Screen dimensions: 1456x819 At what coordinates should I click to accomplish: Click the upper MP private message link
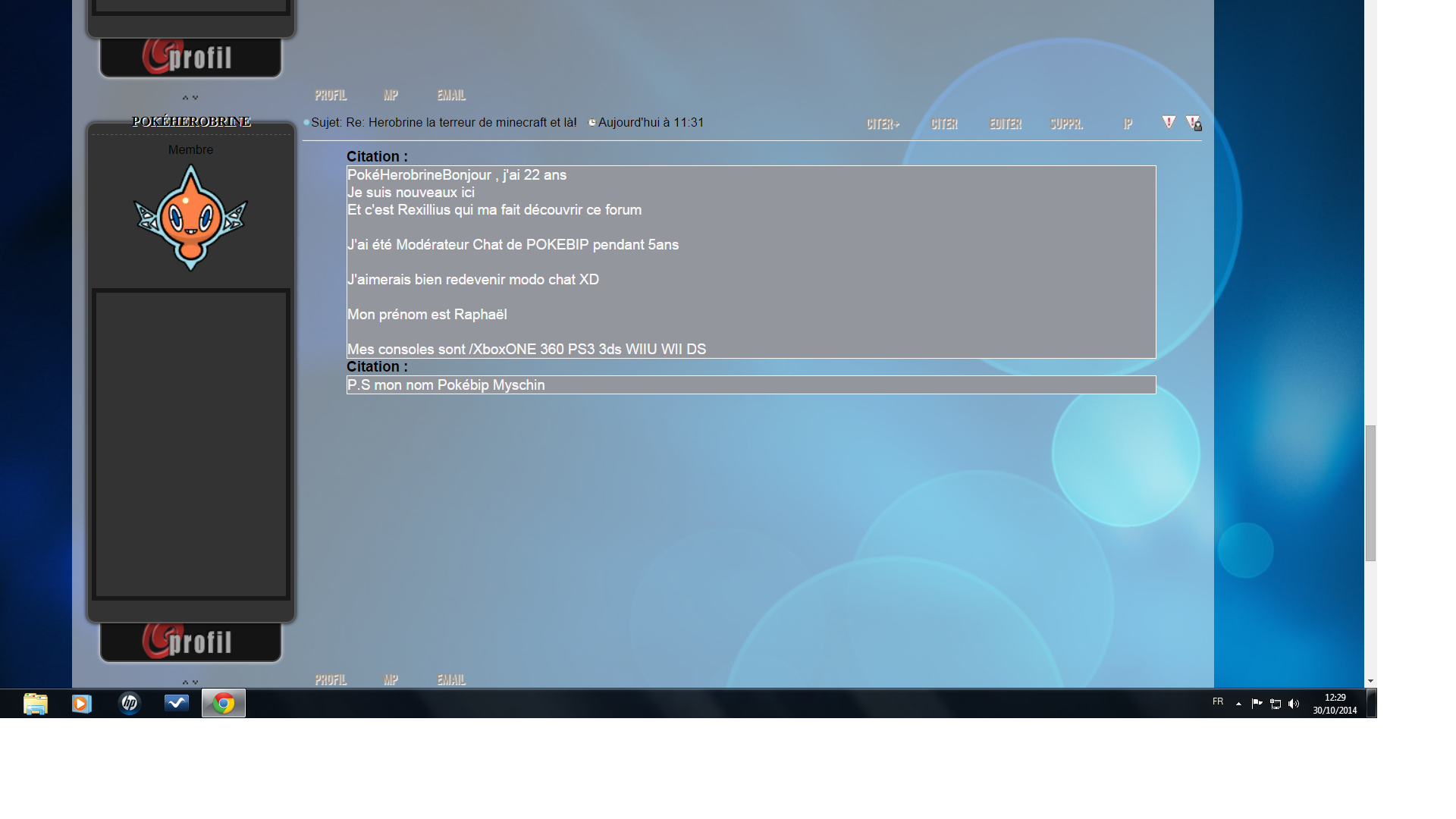coord(391,96)
